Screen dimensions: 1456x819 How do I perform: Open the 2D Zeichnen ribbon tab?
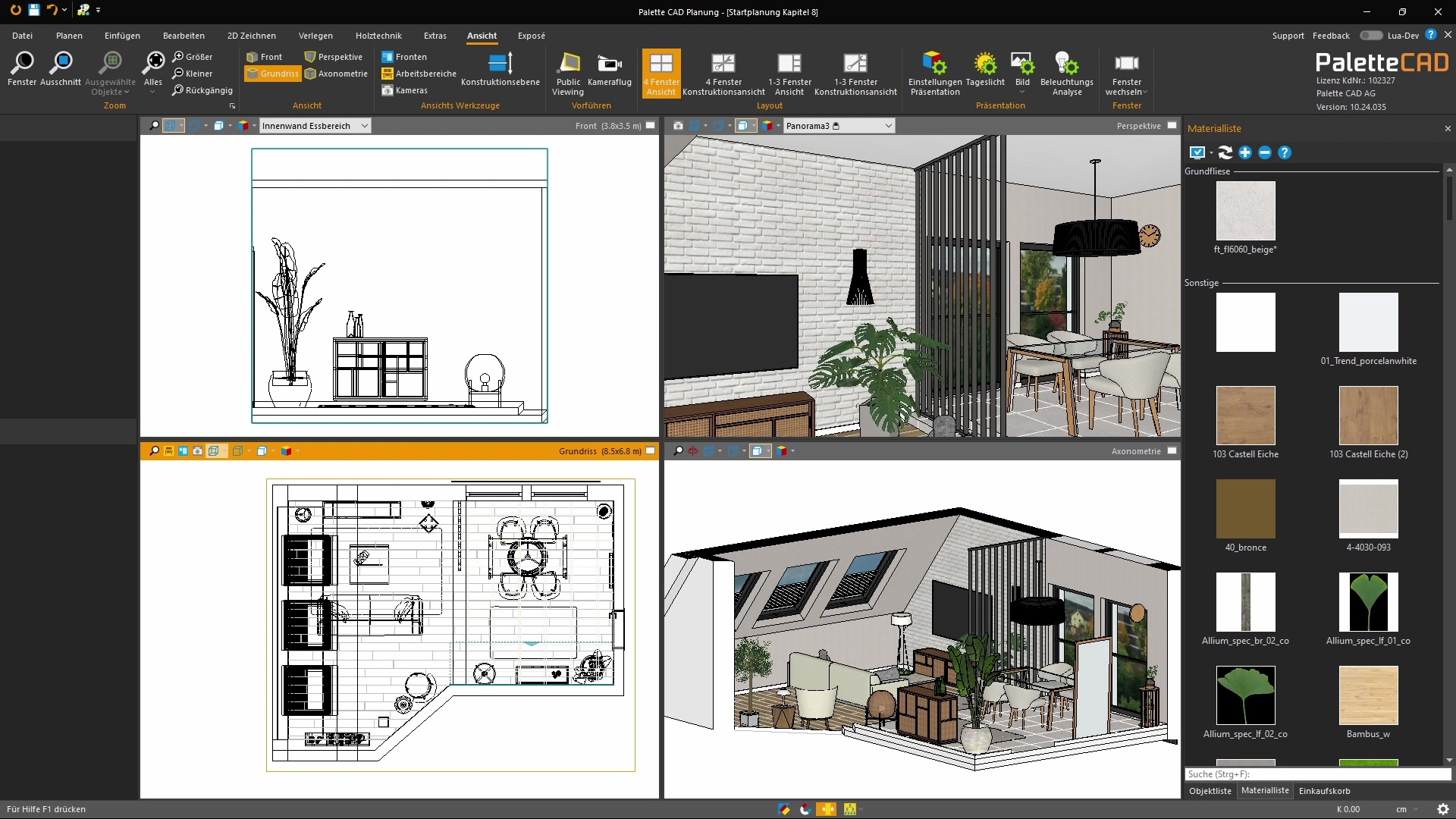pos(252,36)
